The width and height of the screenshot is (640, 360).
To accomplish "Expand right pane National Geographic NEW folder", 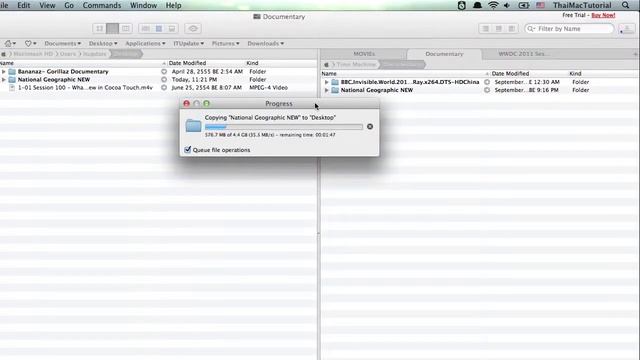I will (x=327, y=90).
